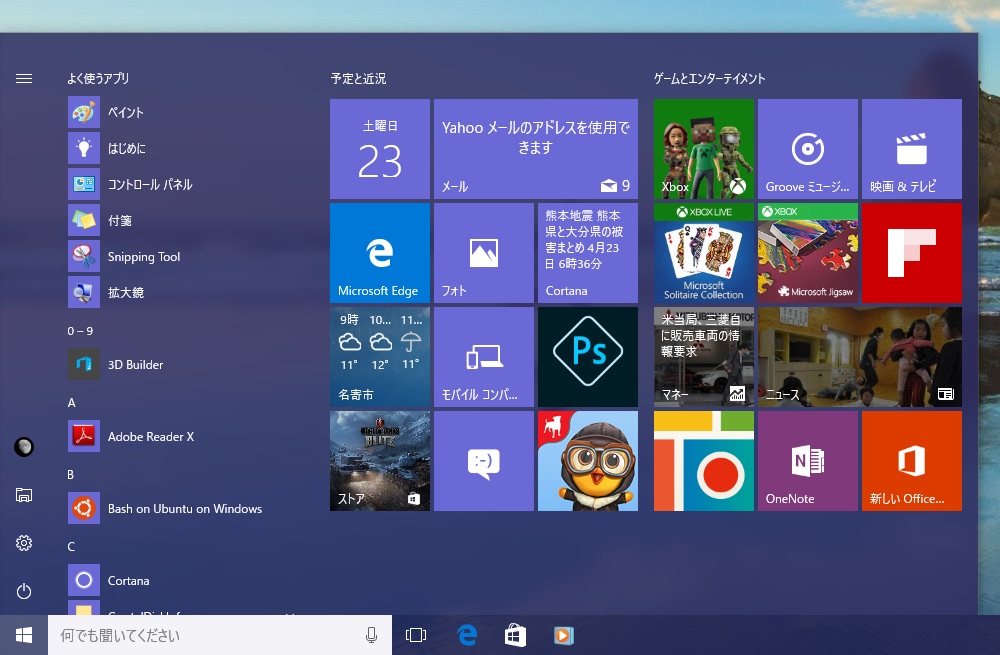Open the ニュース news tile
Viewport: 1000px width, 655px height.
point(860,357)
